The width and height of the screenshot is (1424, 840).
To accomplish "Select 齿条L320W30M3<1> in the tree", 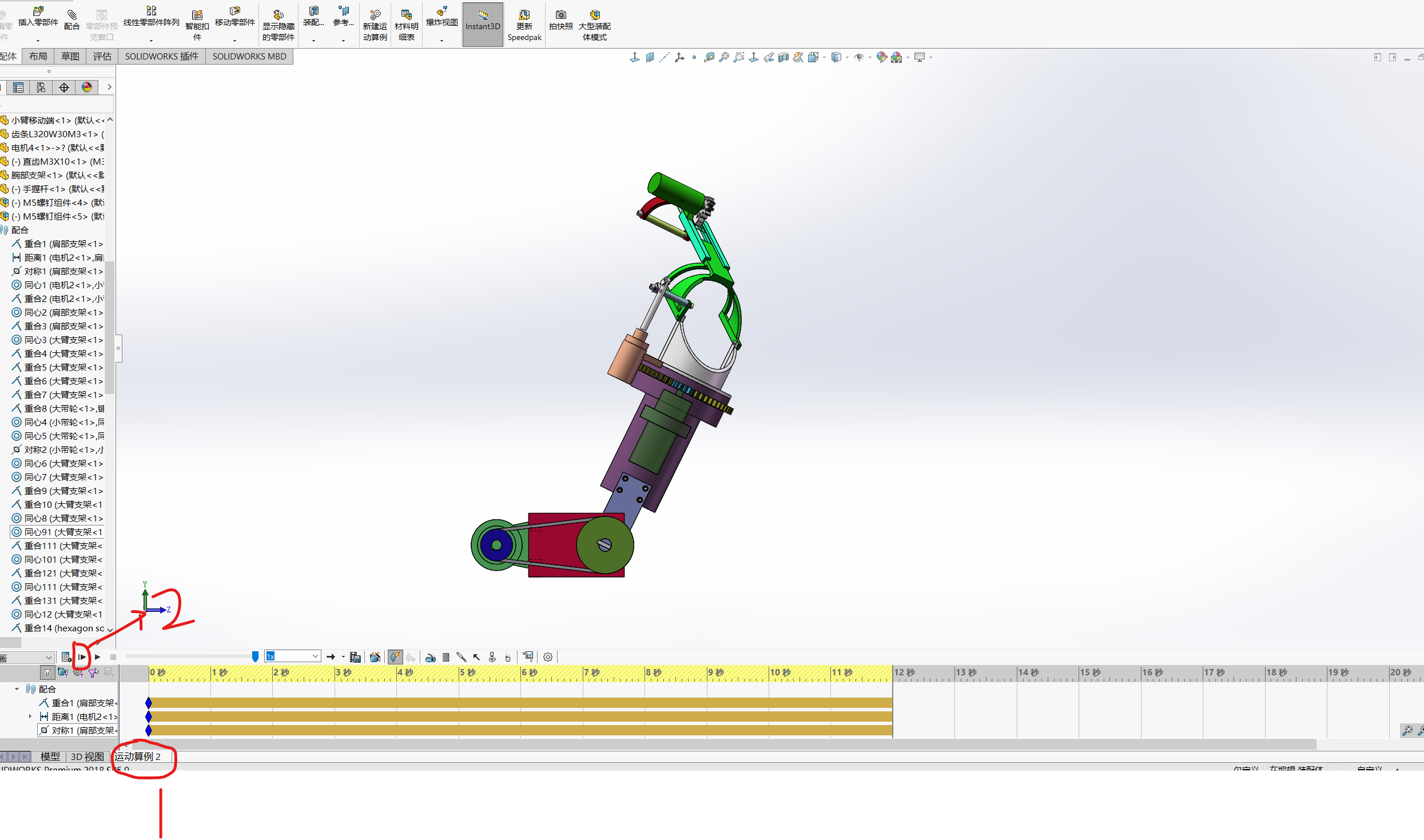I will coord(53,134).
